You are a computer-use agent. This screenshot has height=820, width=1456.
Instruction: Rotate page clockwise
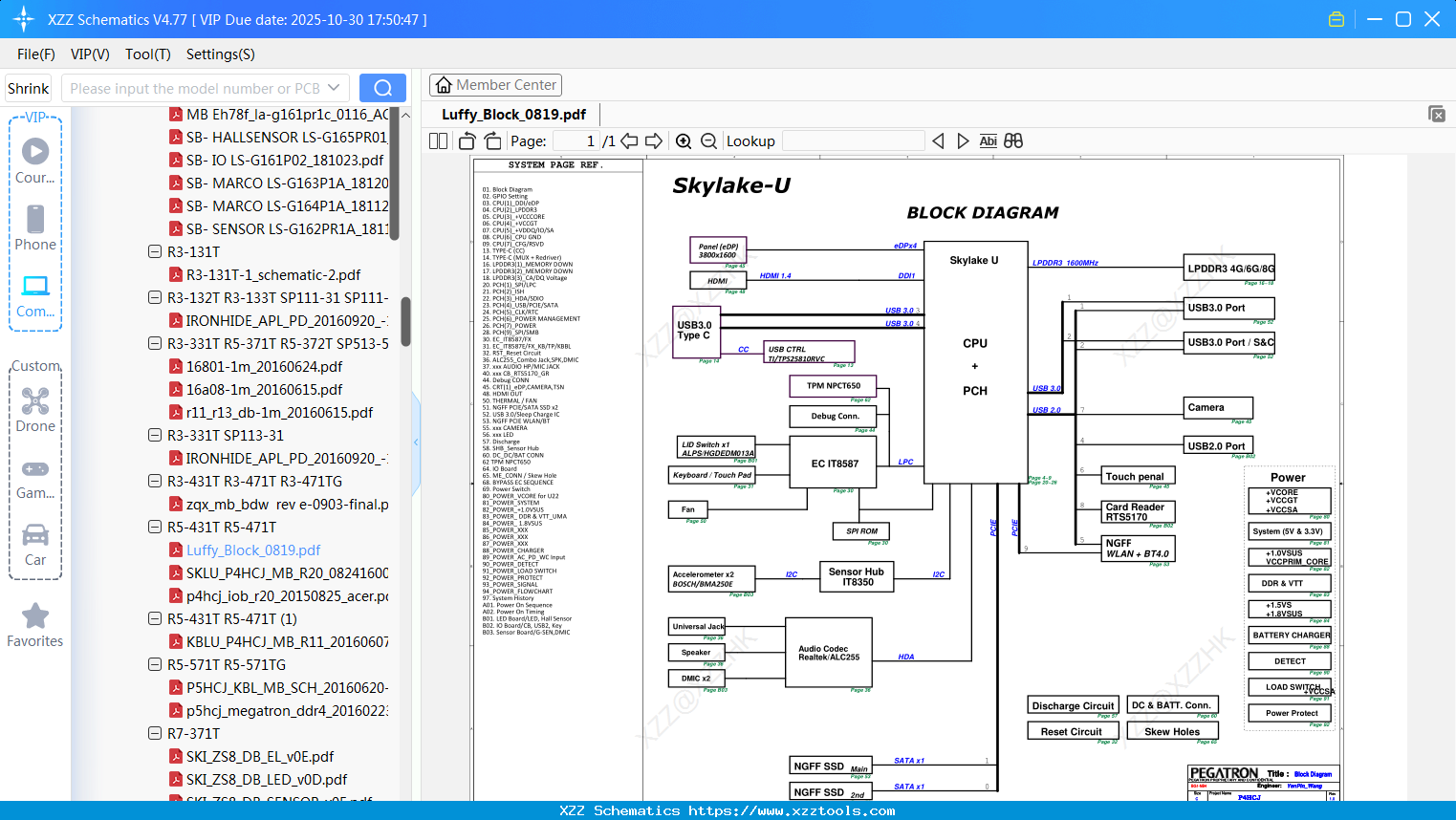click(x=492, y=141)
